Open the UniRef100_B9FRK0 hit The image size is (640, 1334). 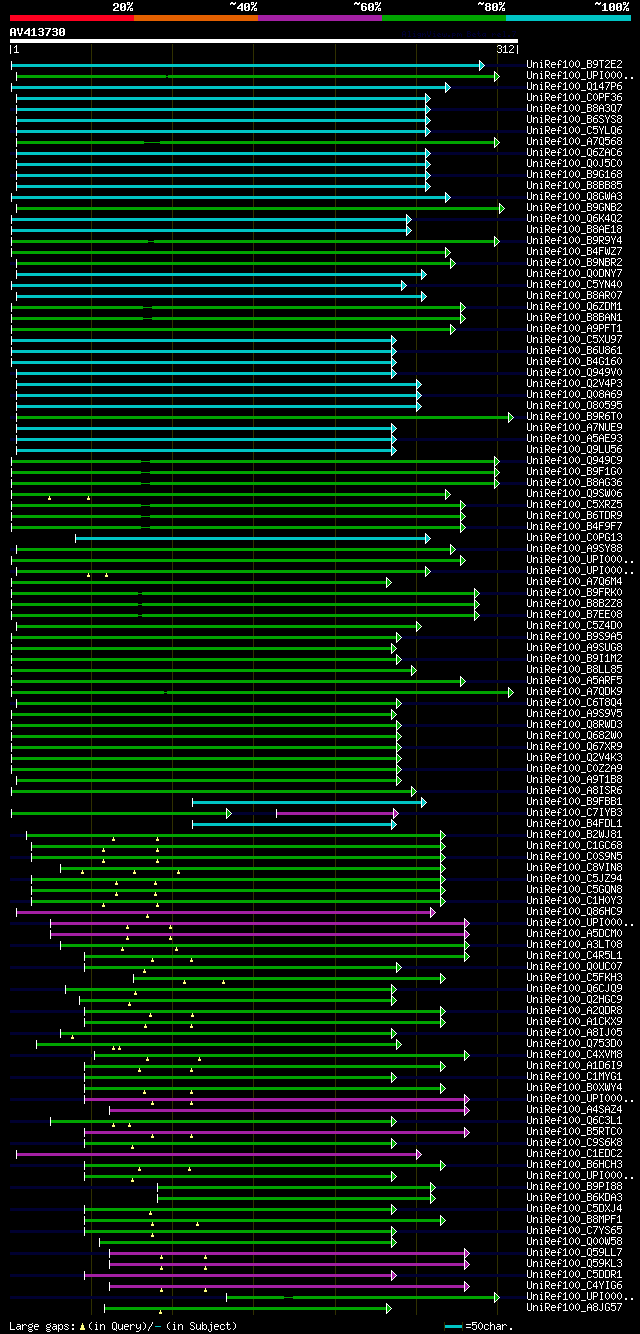point(575,593)
